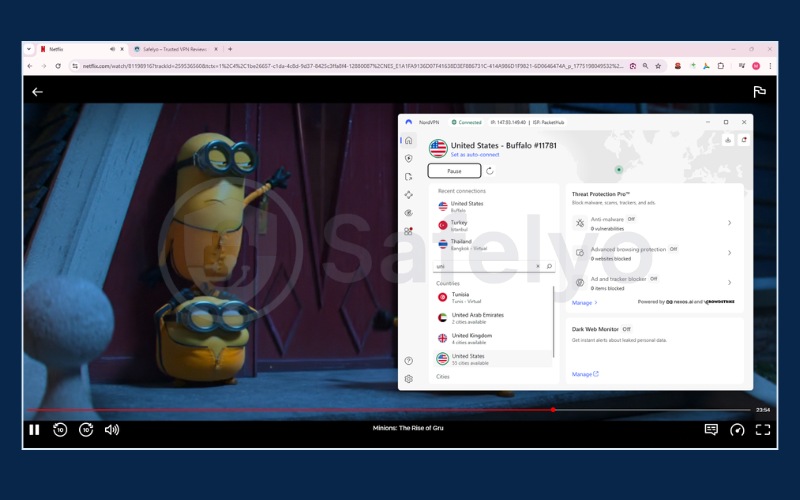Open a new browser tab
The width and height of the screenshot is (800, 500).
230,49
